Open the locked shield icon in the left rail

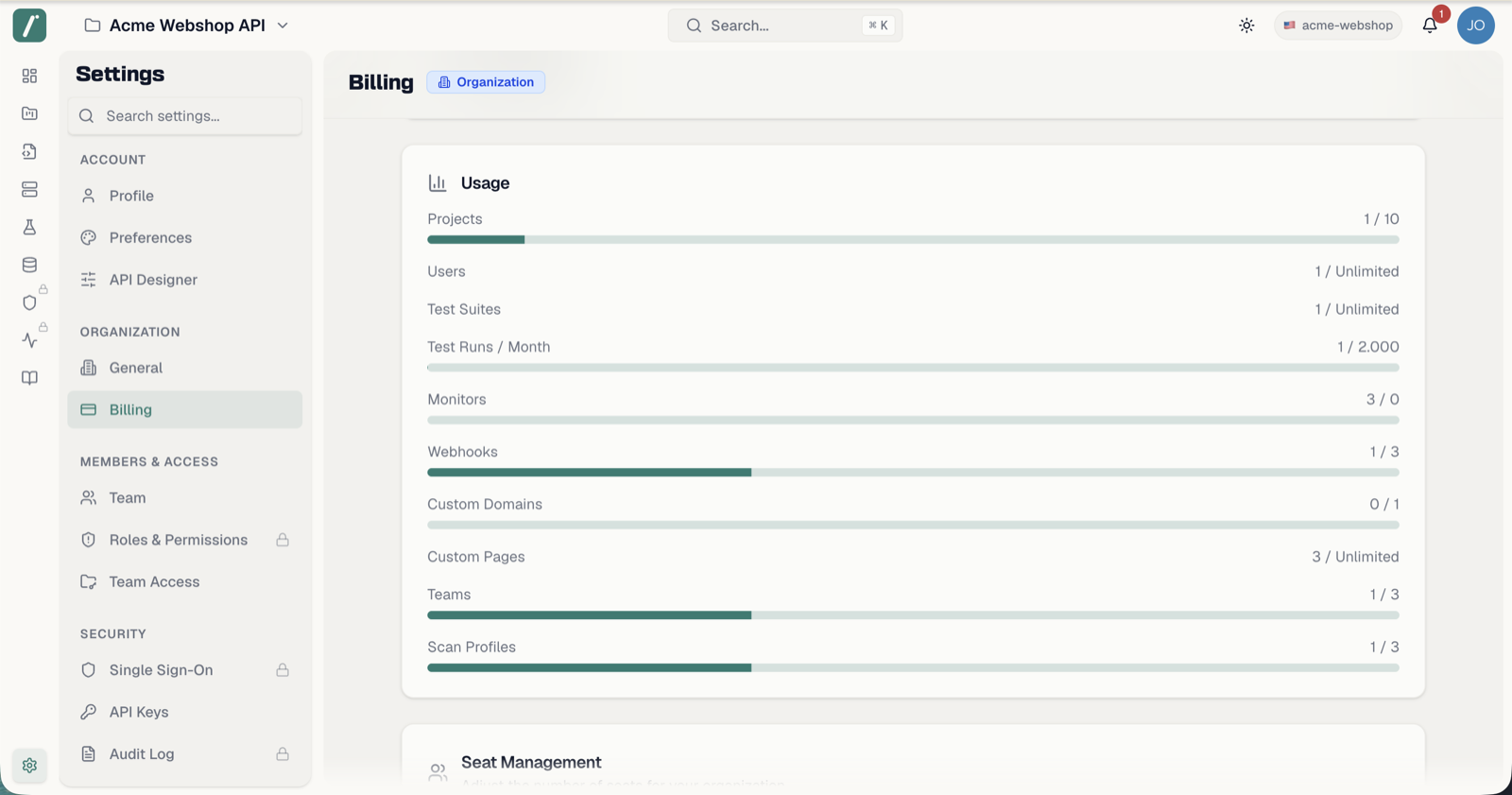tap(29, 302)
